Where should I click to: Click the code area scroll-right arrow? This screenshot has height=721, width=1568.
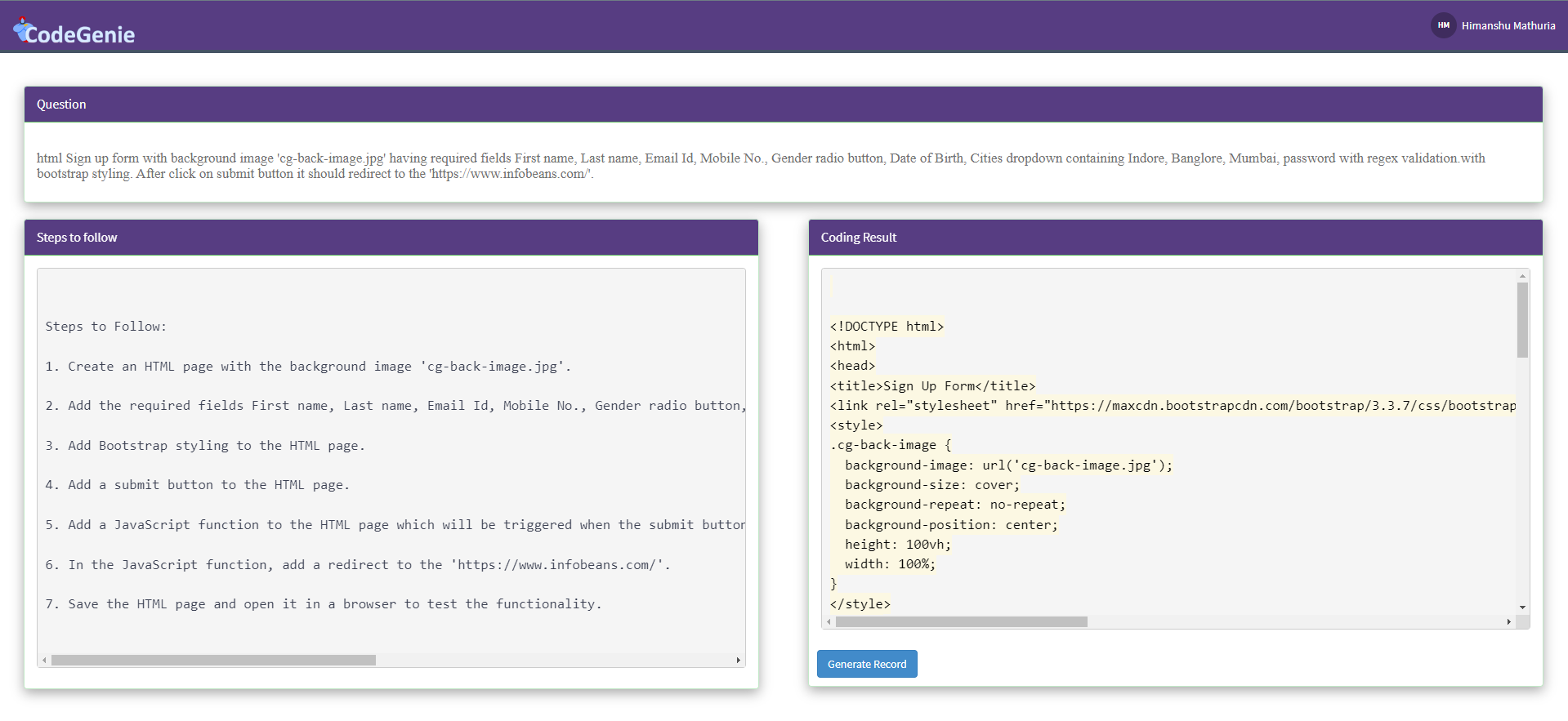tap(1508, 622)
